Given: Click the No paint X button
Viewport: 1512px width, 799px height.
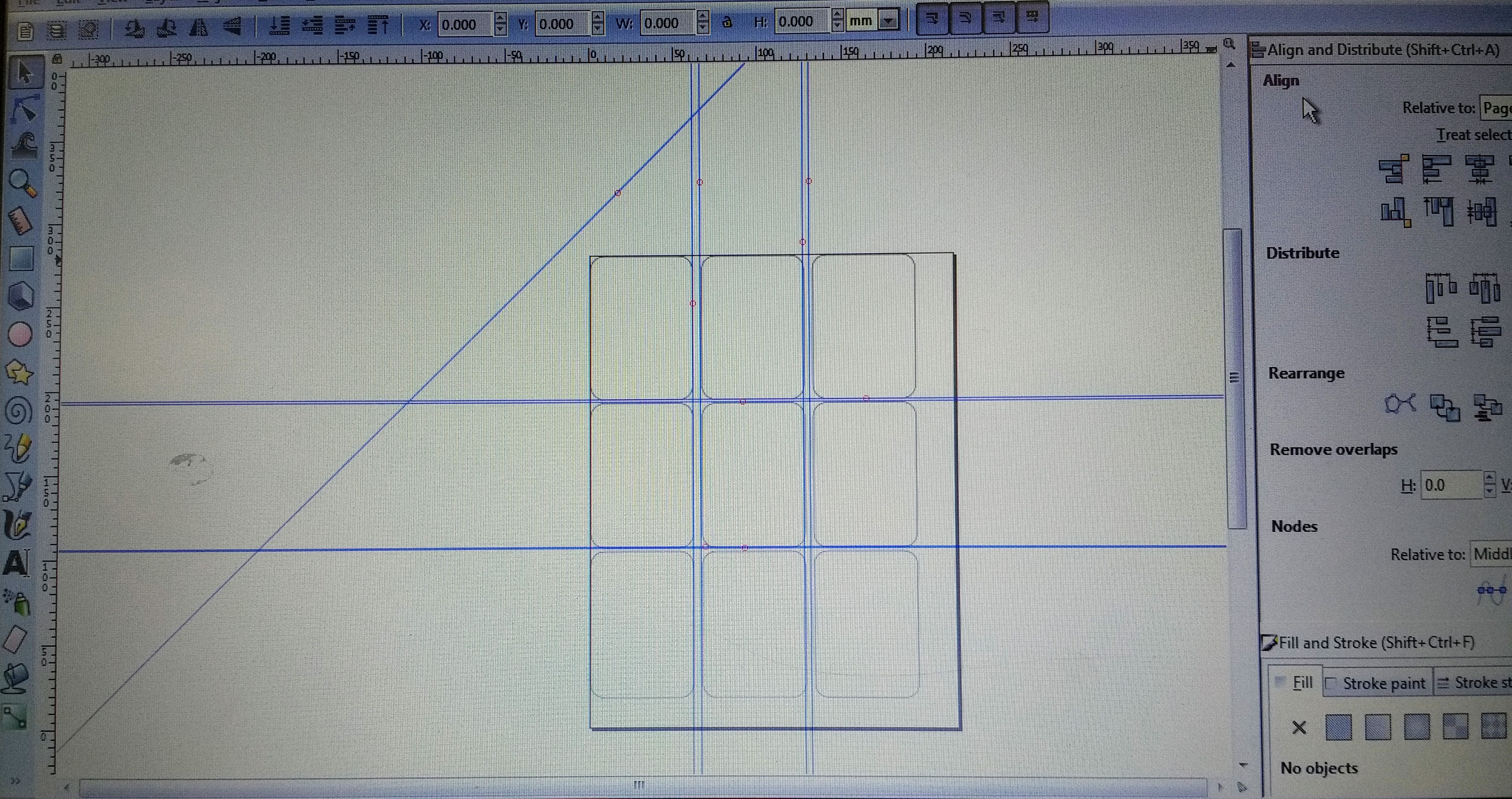Looking at the screenshot, I should pyautogui.click(x=1300, y=728).
